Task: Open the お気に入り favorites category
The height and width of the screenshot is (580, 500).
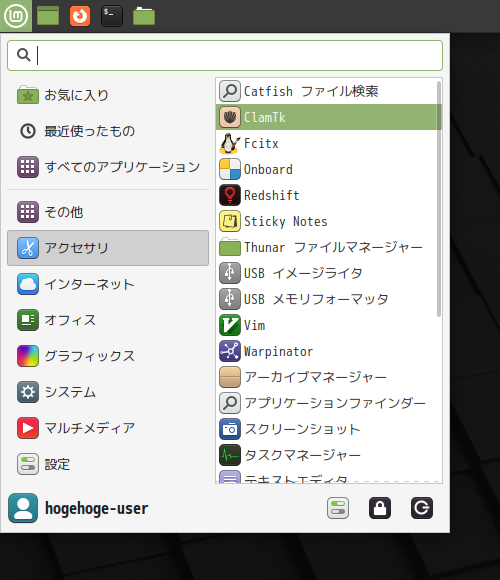Action: click(x=108, y=95)
